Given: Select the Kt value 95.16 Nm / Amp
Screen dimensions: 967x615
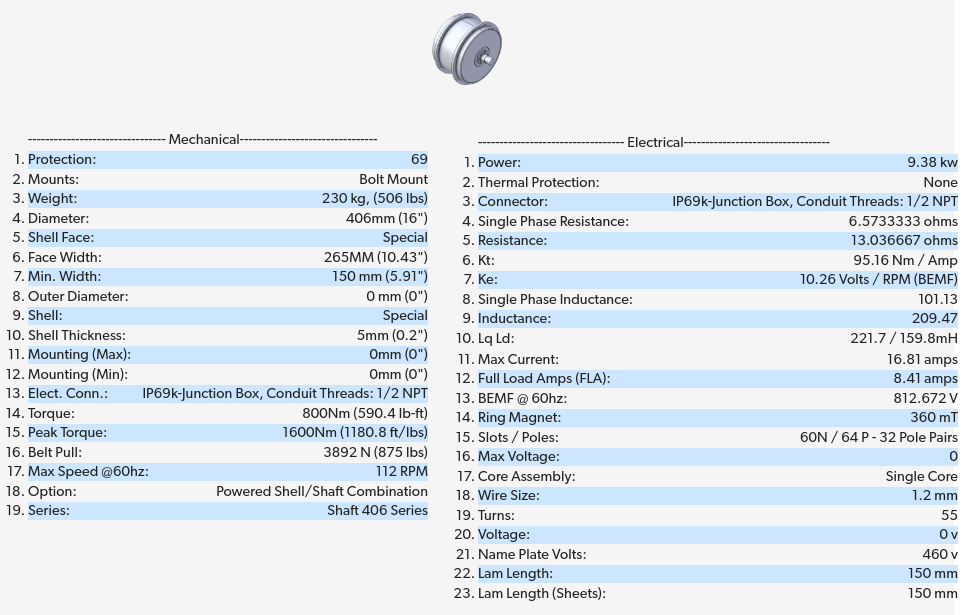Looking at the screenshot, I should point(904,260).
